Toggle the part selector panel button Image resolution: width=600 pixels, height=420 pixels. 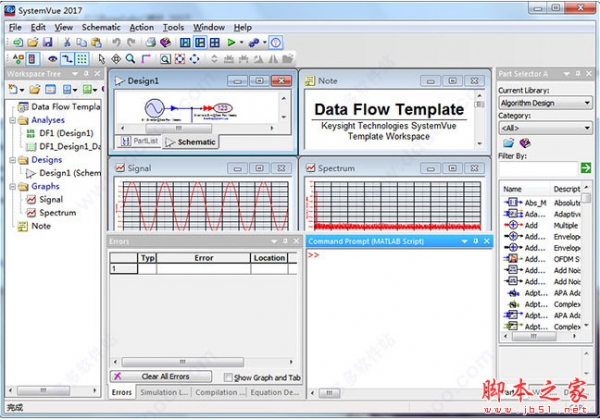[x=32, y=59]
